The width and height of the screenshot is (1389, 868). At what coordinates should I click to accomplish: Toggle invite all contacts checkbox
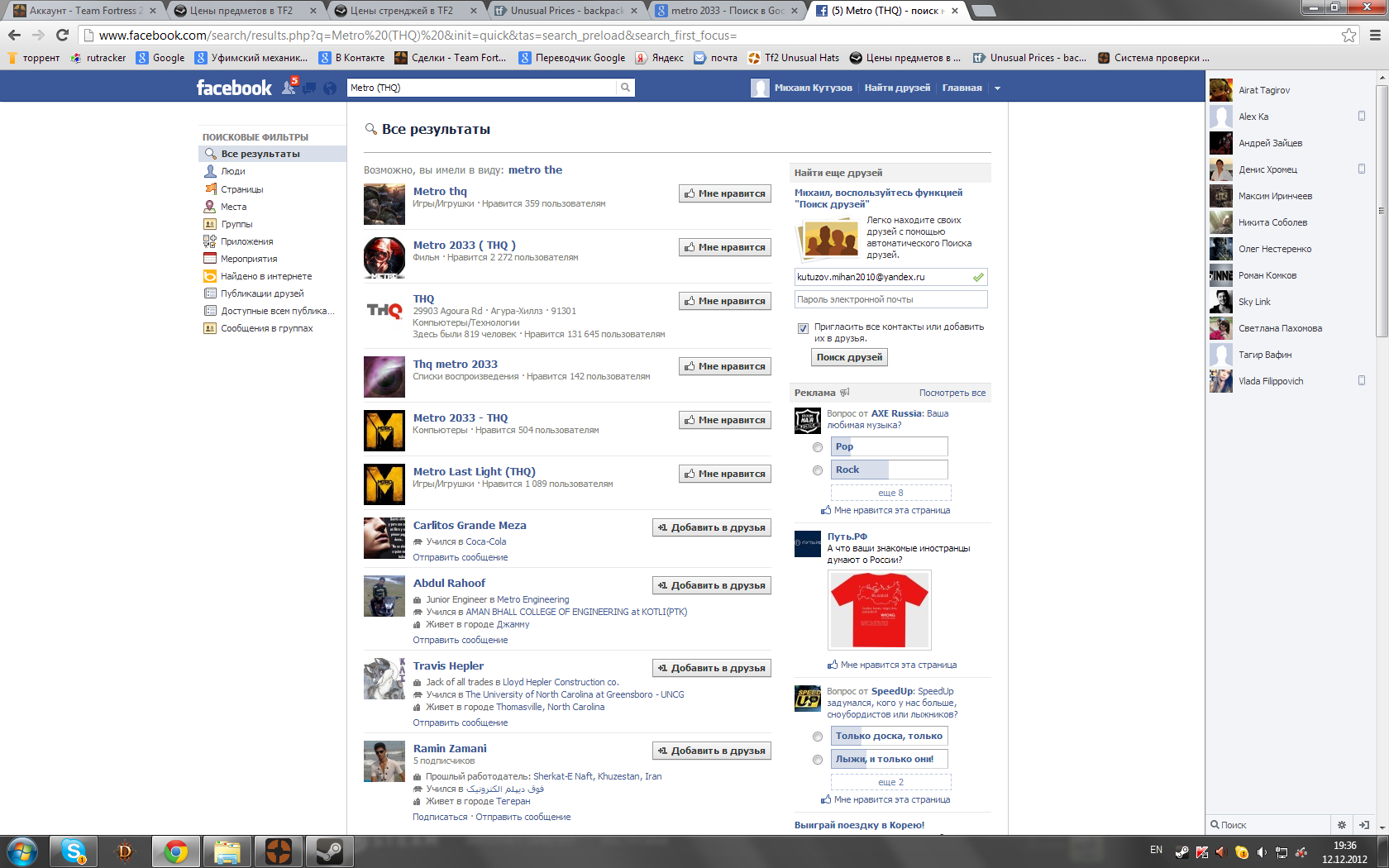click(x=803, y=328)
